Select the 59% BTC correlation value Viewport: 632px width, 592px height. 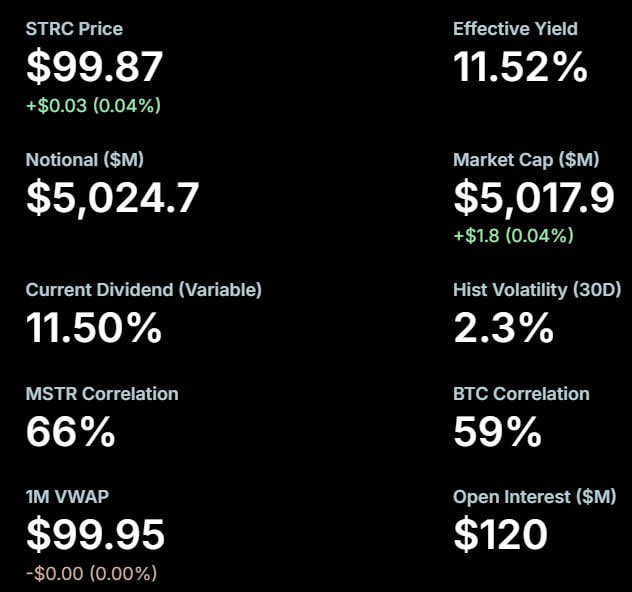tap(497, 432)
